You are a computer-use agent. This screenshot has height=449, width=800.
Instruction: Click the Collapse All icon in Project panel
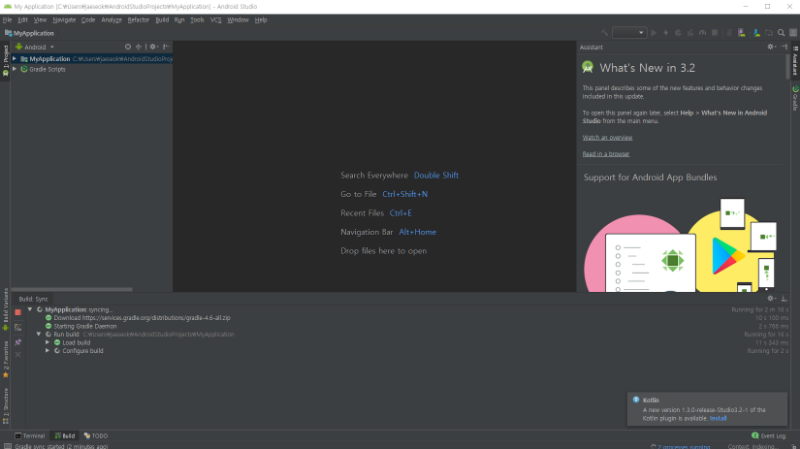(x=138, y=46)
